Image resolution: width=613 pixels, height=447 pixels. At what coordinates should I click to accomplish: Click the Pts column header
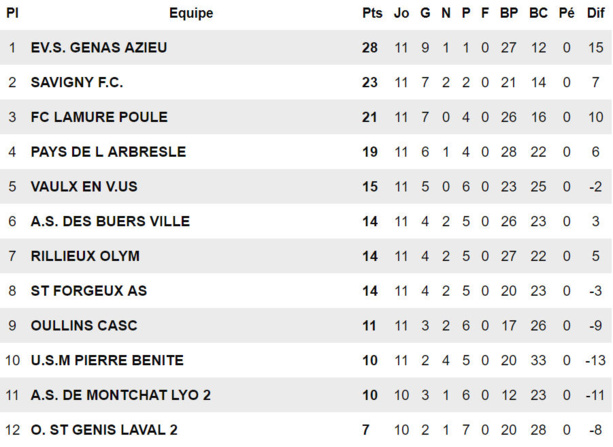[x=372, y=13]
